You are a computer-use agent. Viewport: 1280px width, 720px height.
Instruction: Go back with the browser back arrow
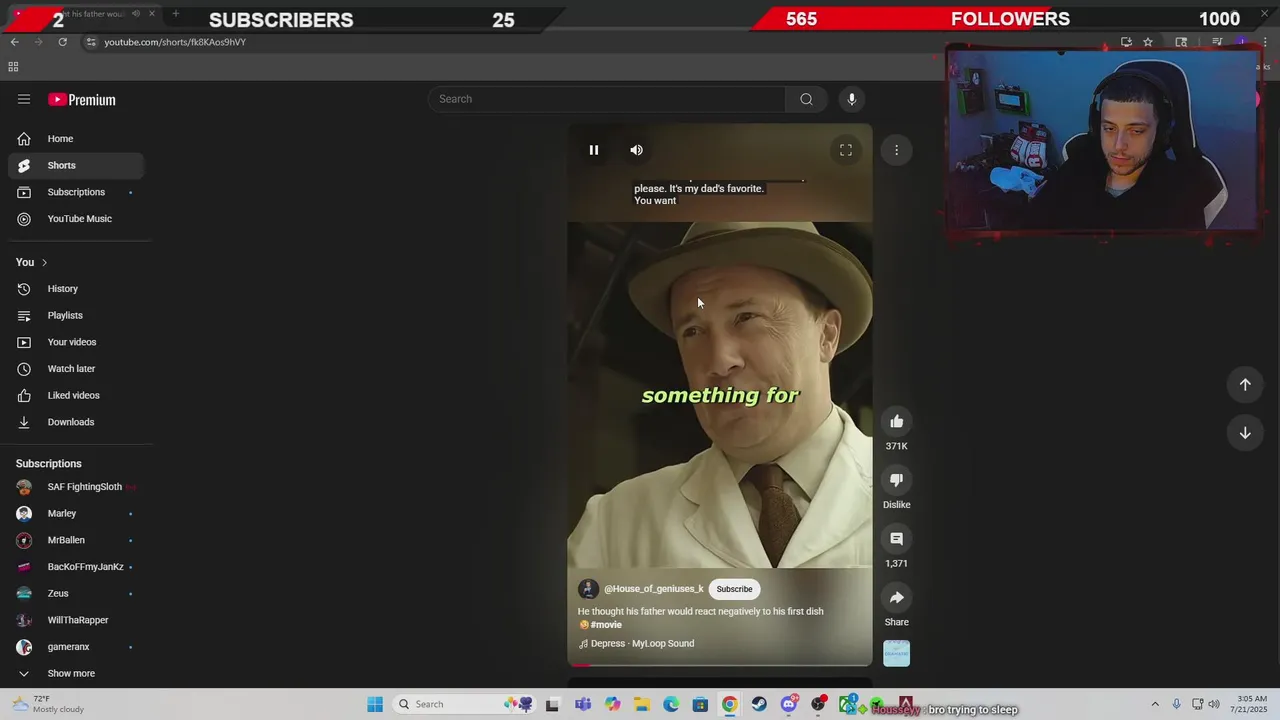pos(14,42)
